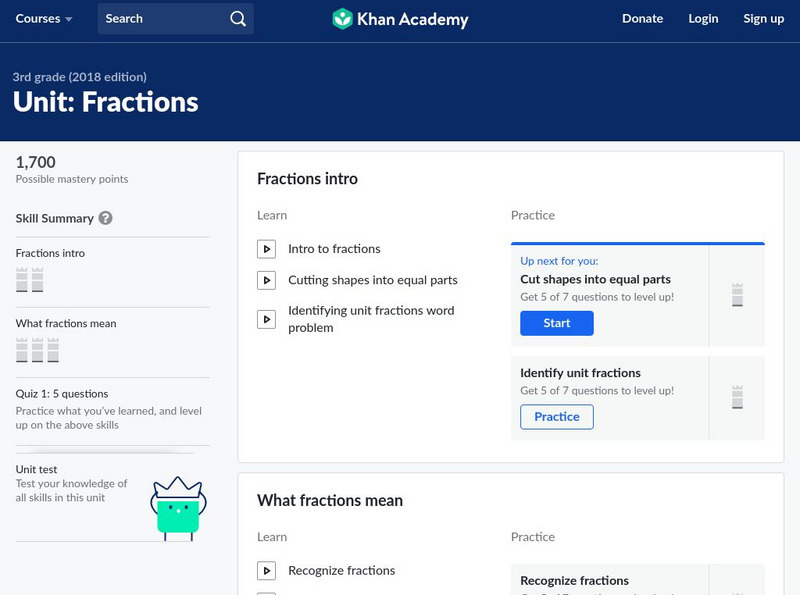Image resolution: width=800 pixels, height=595 pixels.
Task: Click the Search input field
Action: click(176, 19)
